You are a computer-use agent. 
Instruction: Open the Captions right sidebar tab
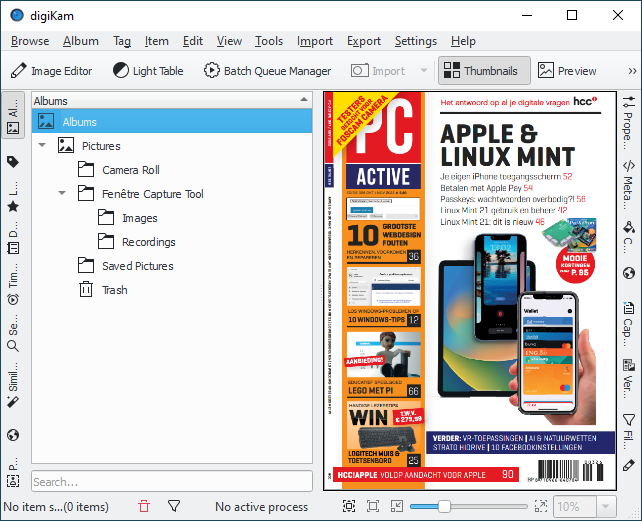[x=629, y=324]
